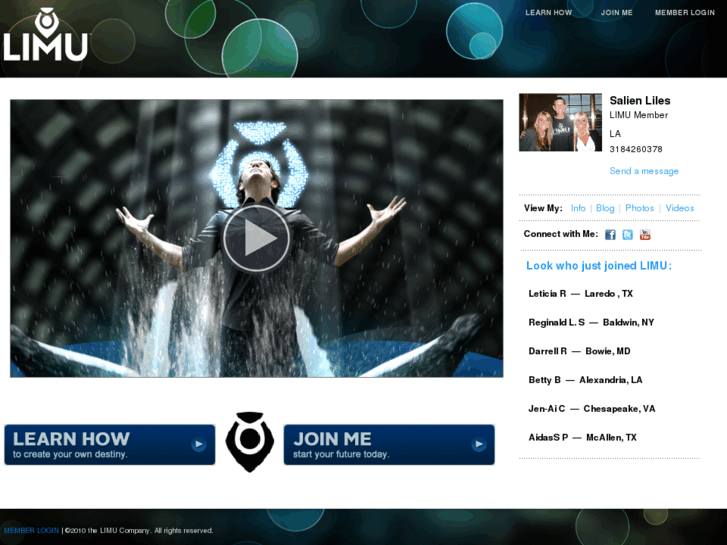Select AidasS P — McAllen, TX entry
727x545 pixels.
click(x=582, y=437)
